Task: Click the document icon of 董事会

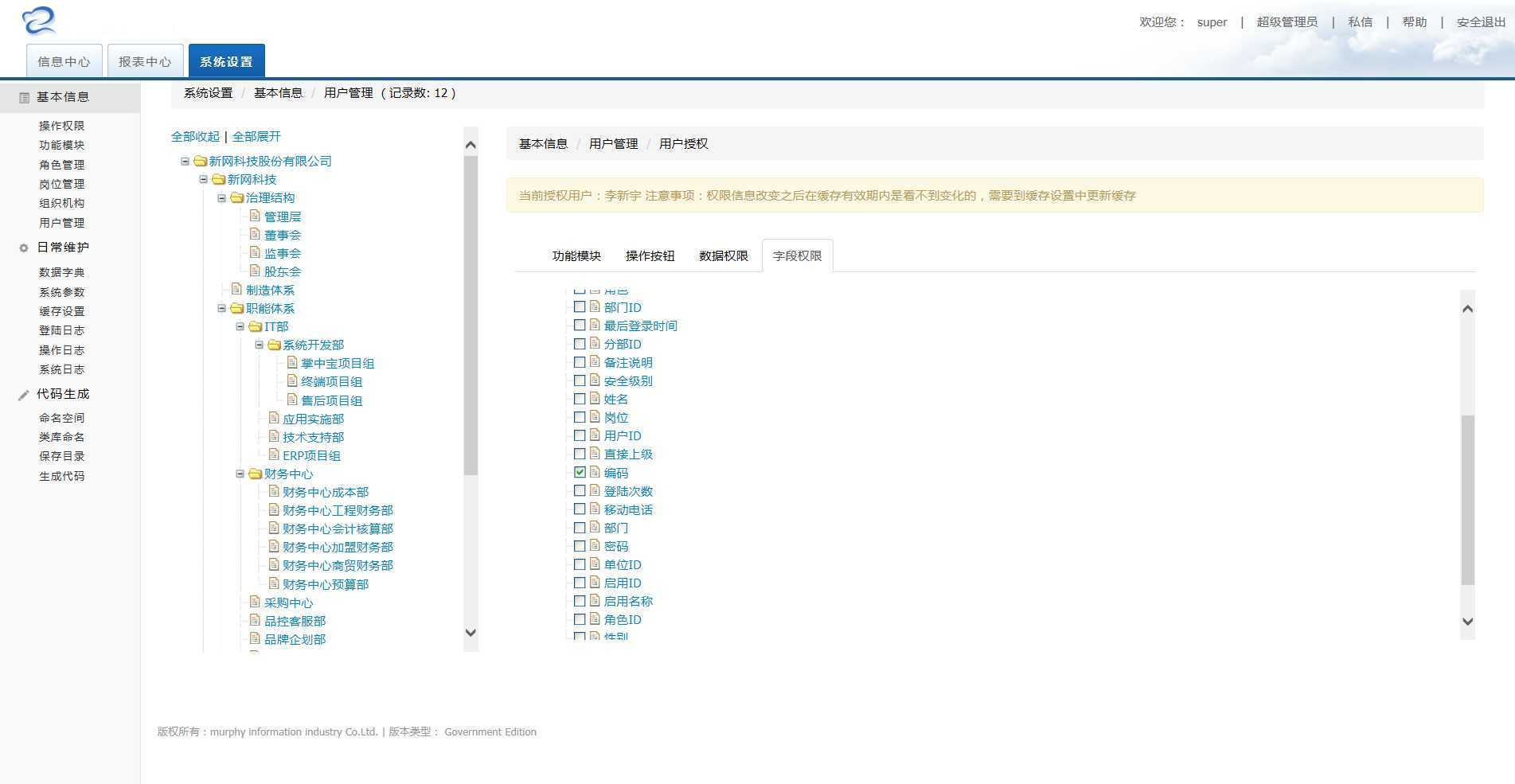Action: click(x=255, y=234)
